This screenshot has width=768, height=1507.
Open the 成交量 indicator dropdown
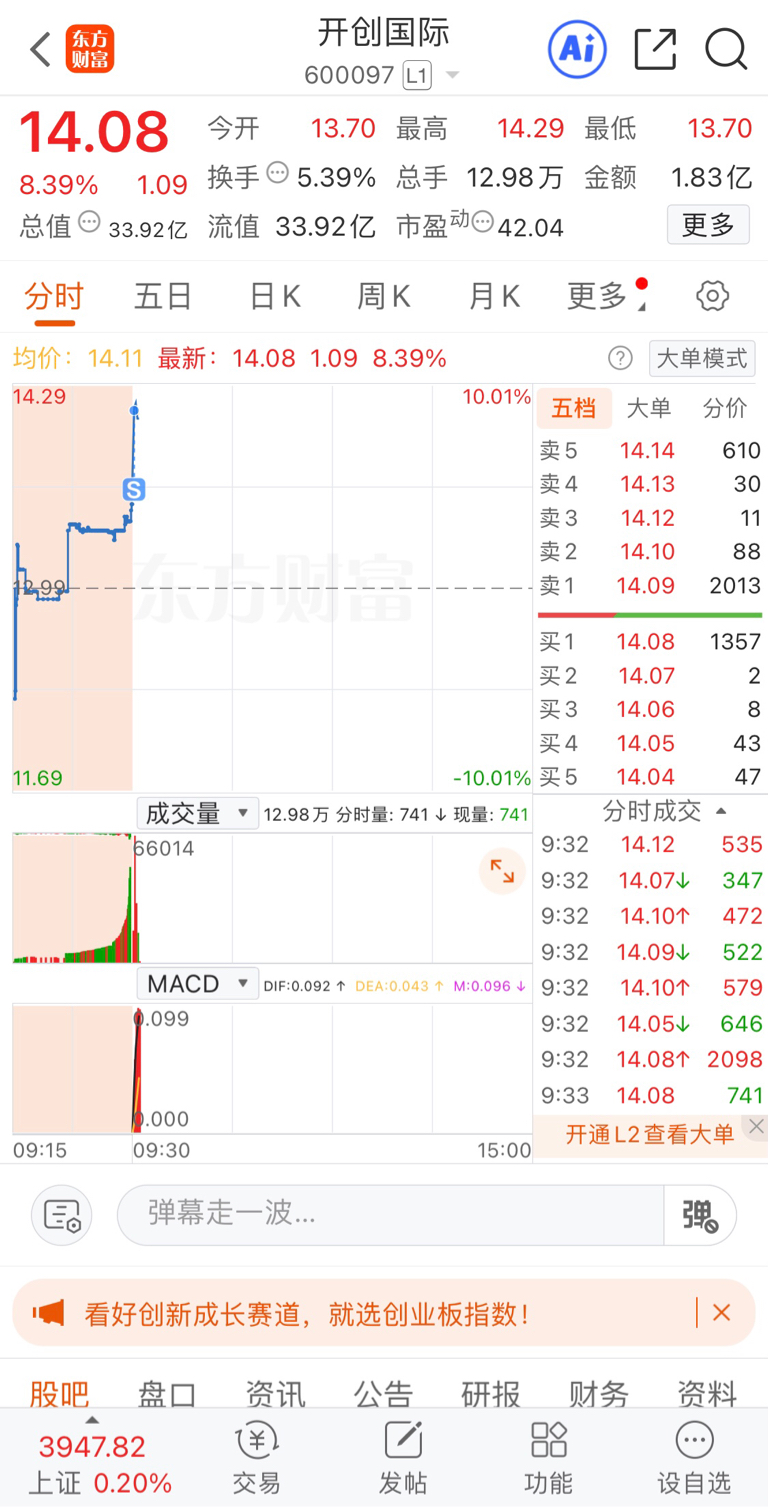[197, 814]
